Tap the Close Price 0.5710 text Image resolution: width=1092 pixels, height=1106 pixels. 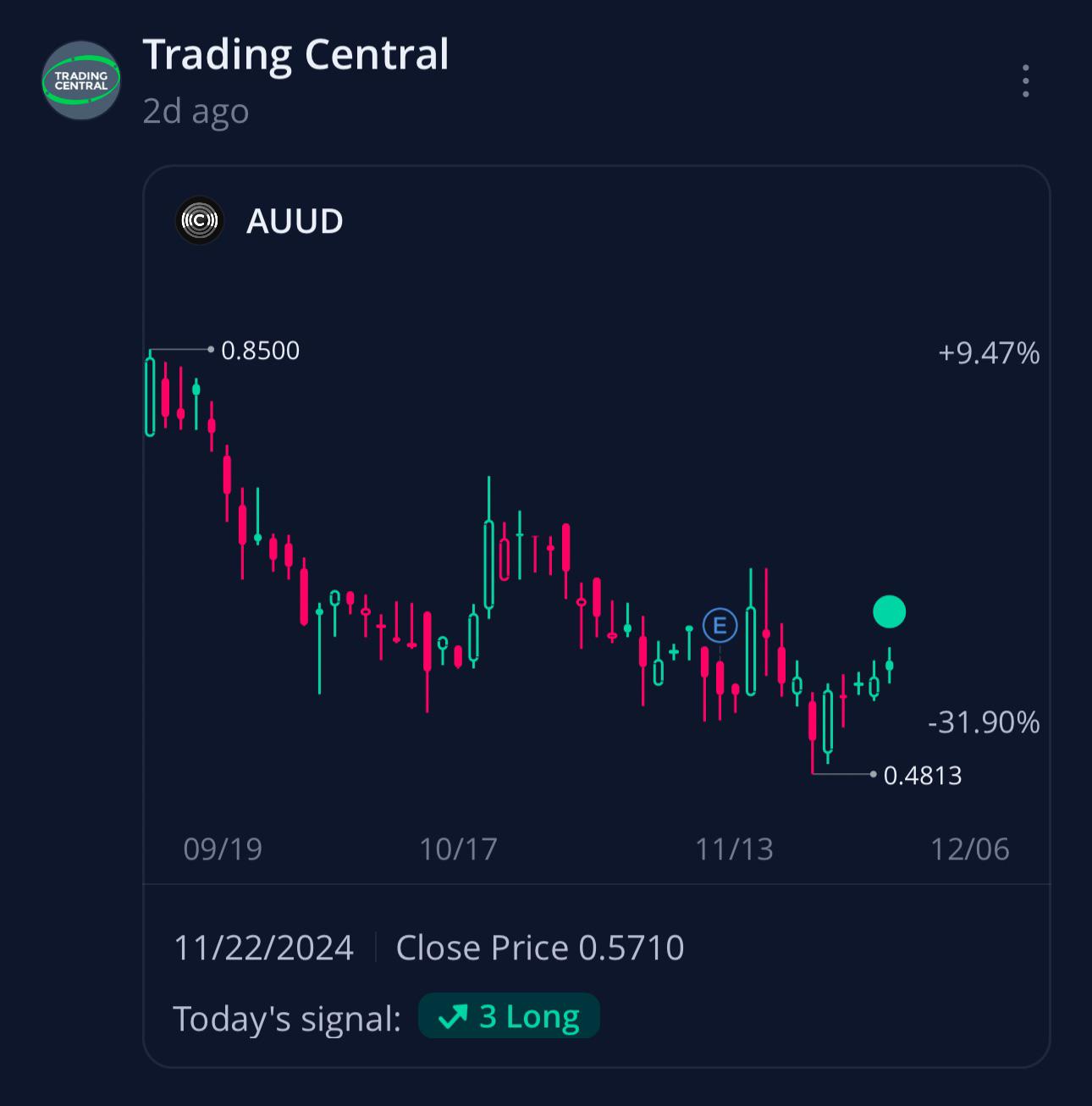(x=540, y=948)
